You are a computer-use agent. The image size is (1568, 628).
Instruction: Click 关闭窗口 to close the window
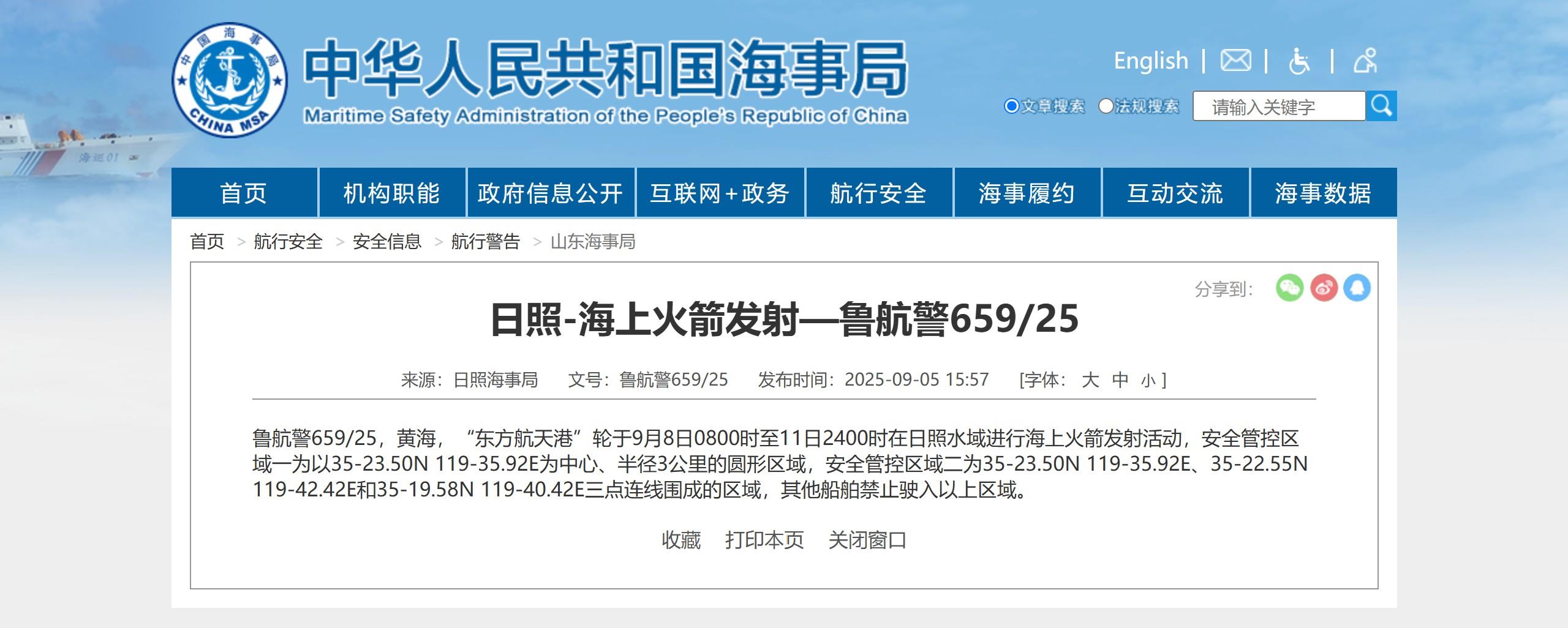click(867, 540)
